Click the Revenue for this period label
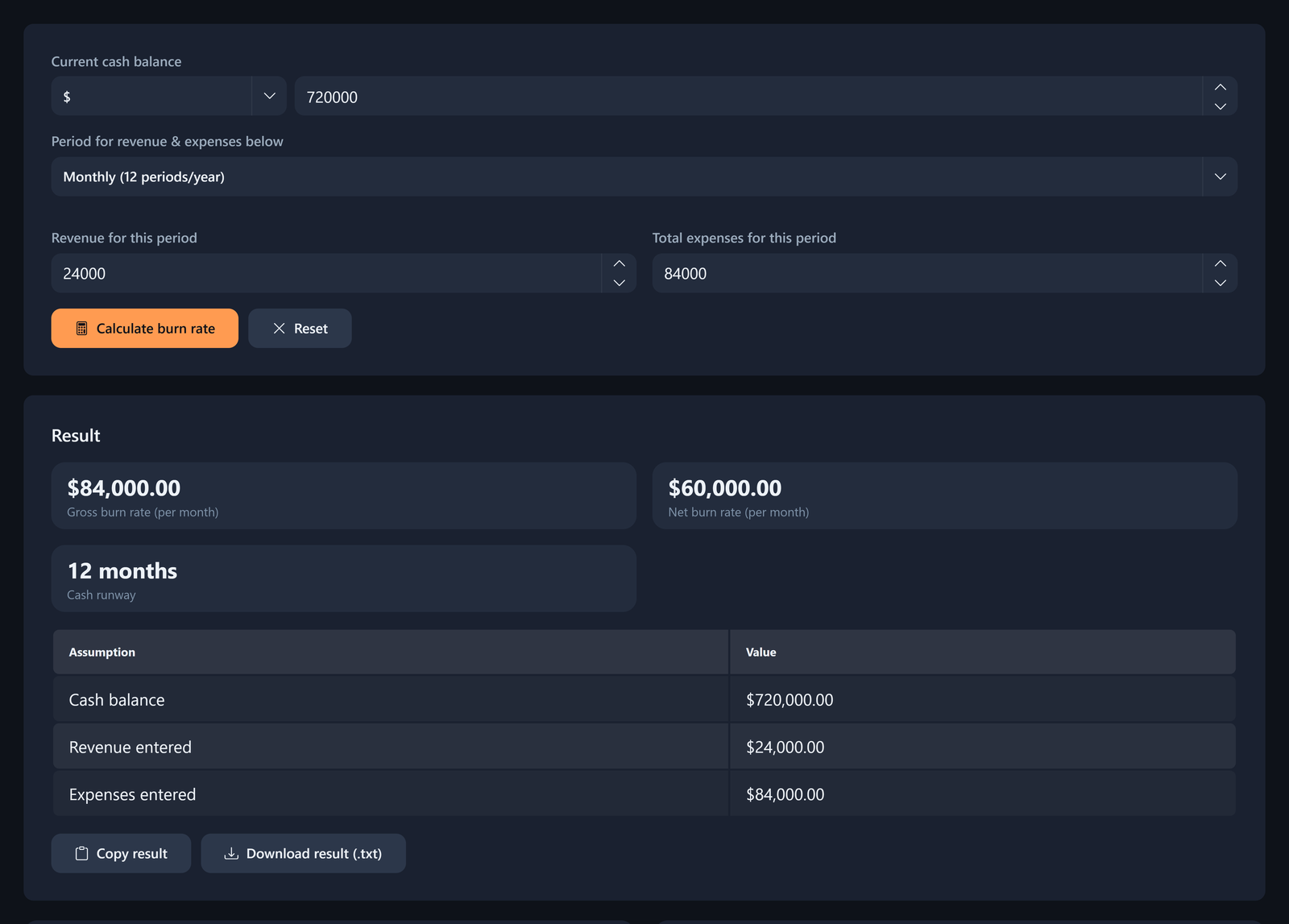The width and height of the screenshot is (1289, 924). click(x=124, y=238)
